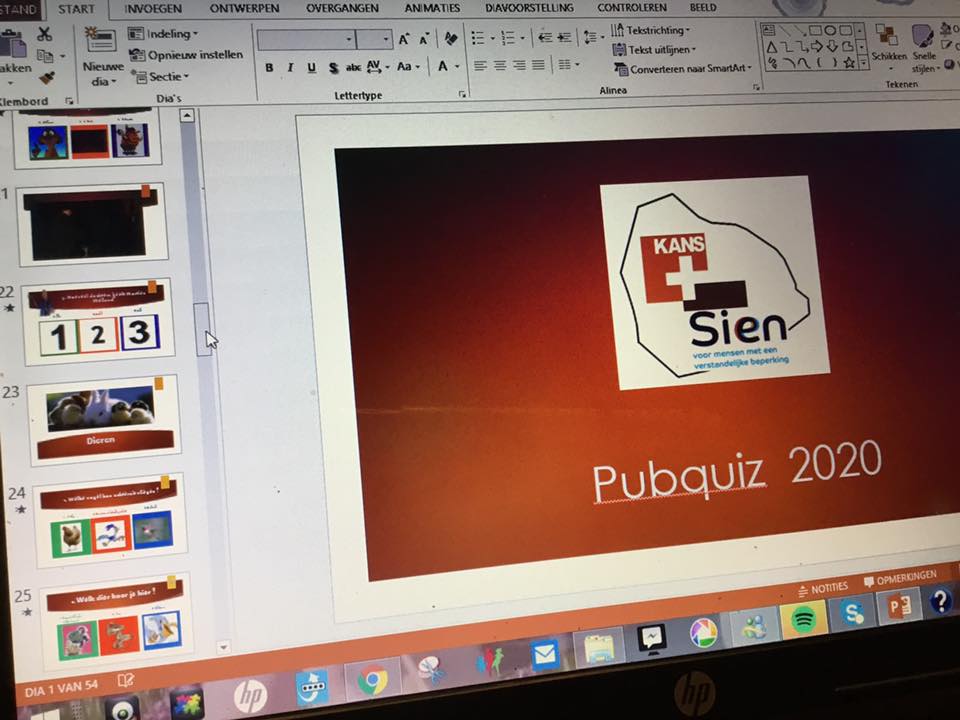Select slide 24 thumbnail with chicken
The width and height of the screenshot is (960, 720).
[110, 520]
